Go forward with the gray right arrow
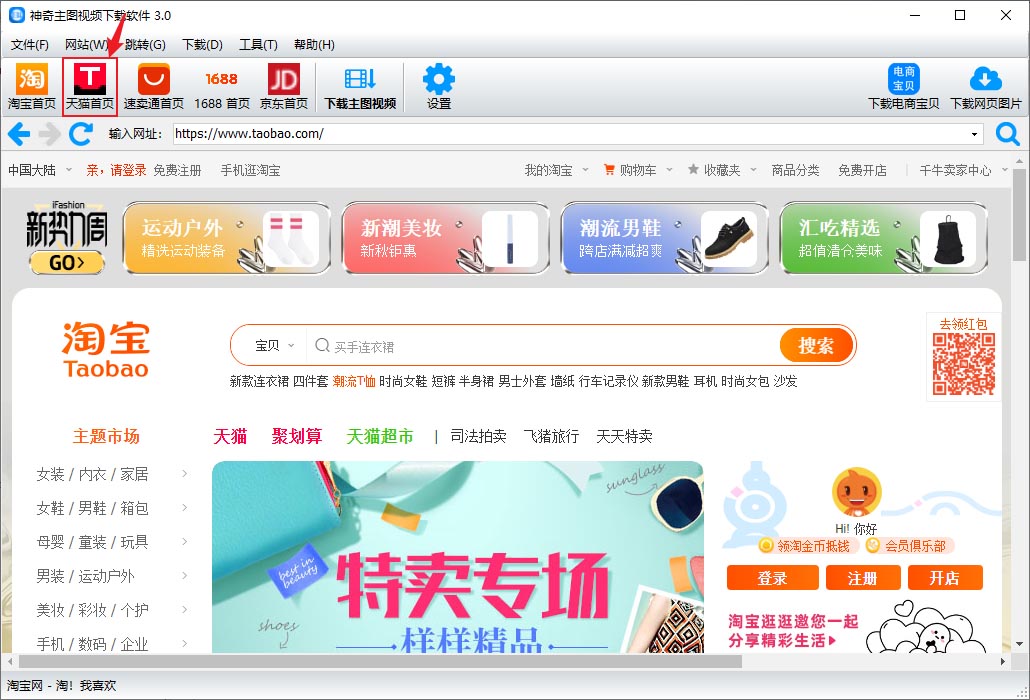1030x700 pixels. (x=49, y=134)
